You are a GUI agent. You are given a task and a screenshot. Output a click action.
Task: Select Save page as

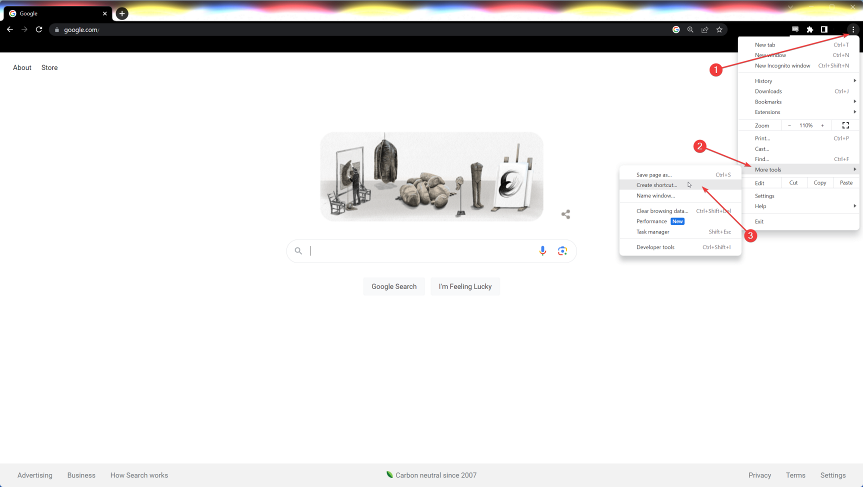[680, 174]
